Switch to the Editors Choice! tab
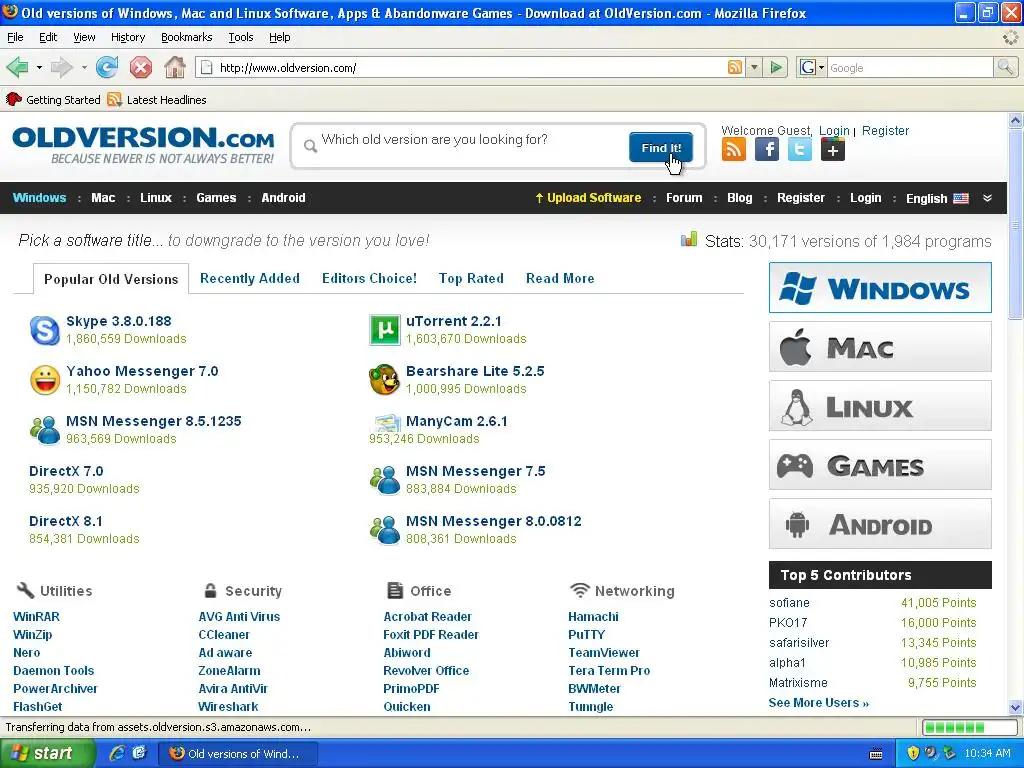The width and height of the screenshot is (1024, 768). click(369, 278)
